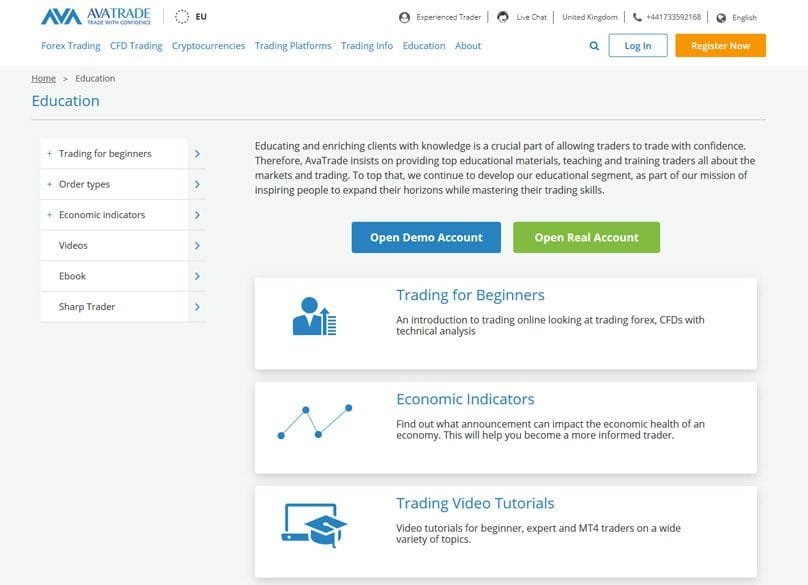
Task: Click the Register Now button
Action: tap(720, 45)
